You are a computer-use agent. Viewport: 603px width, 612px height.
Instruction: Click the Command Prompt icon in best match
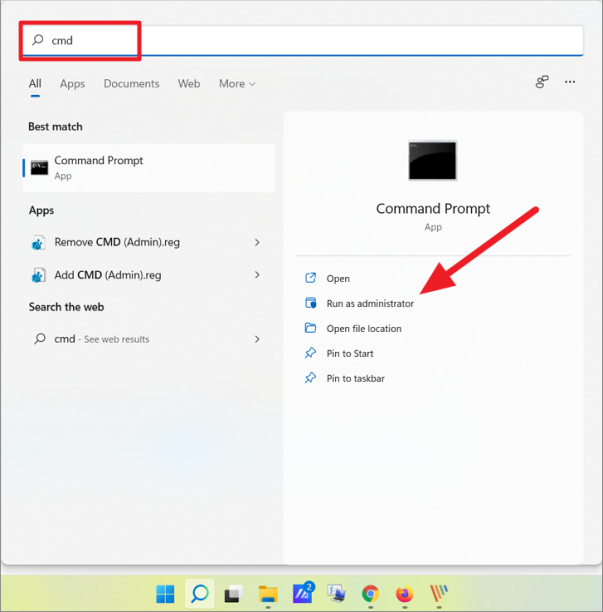(x=39, y=168)
